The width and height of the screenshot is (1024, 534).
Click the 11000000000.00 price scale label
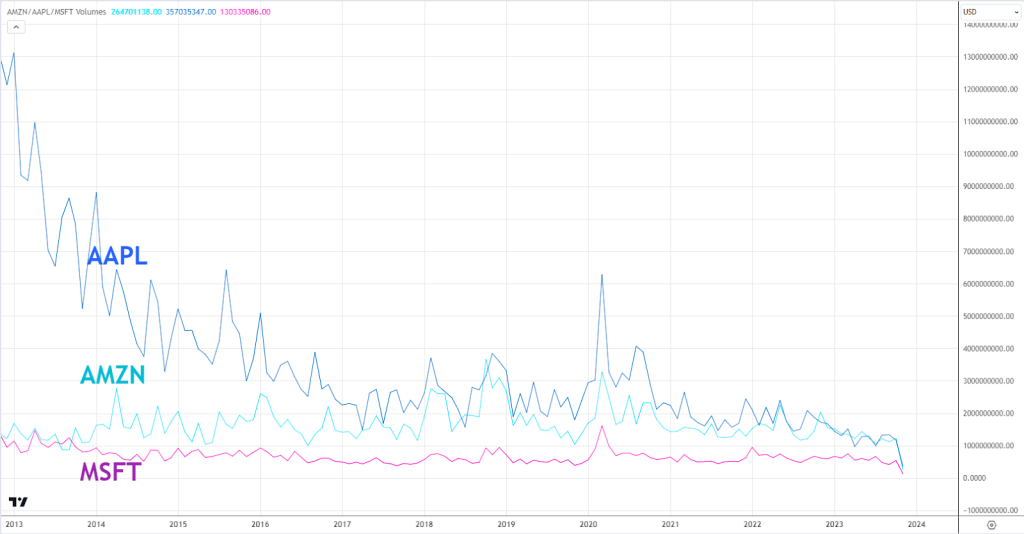click(x=991, y=121)
